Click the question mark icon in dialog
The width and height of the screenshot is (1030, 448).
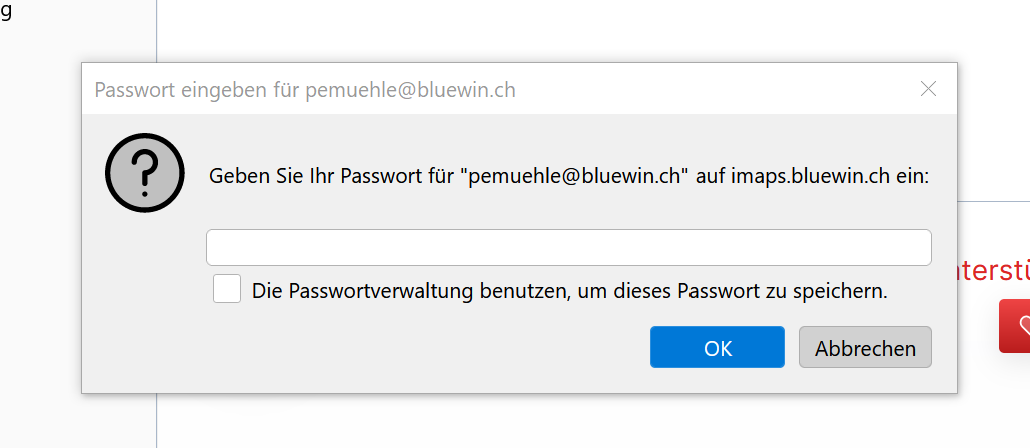click(x=145, y=173)
